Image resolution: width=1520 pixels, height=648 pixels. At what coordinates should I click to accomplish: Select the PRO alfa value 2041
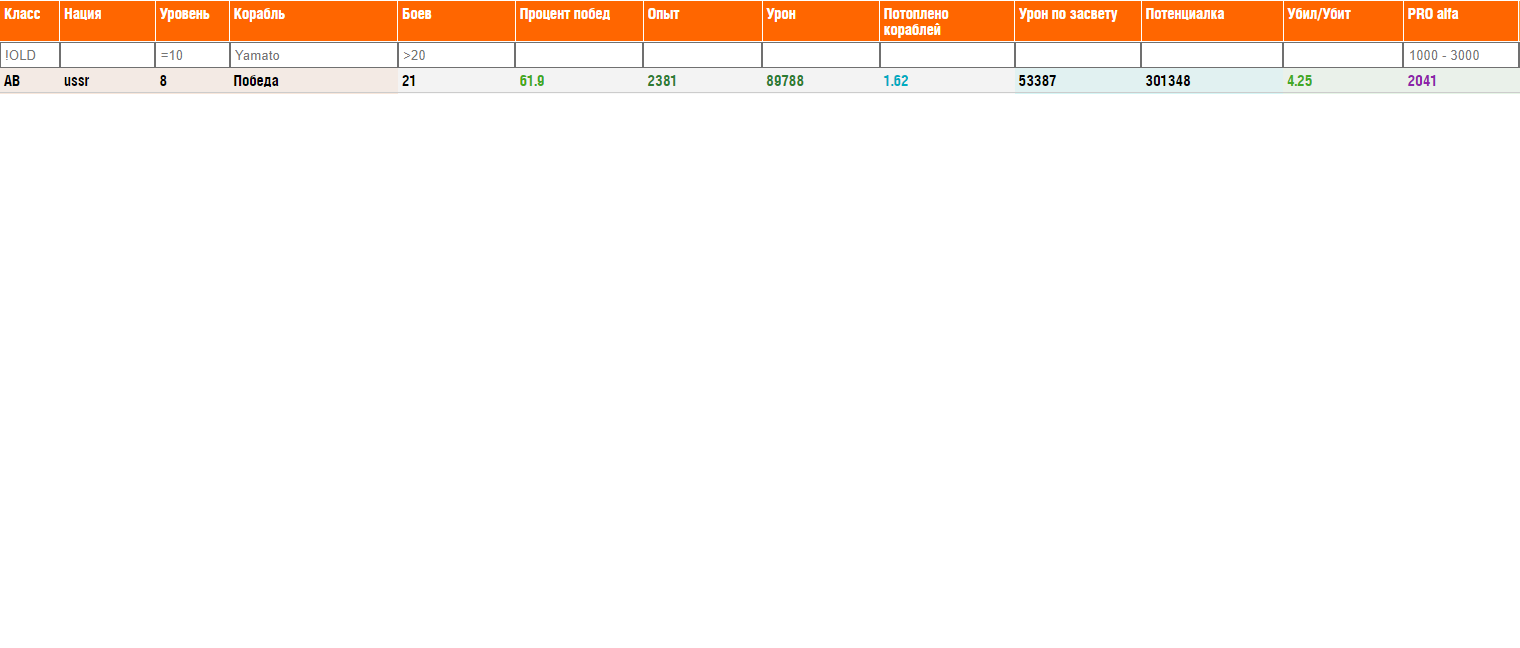tap(1422, 81)
